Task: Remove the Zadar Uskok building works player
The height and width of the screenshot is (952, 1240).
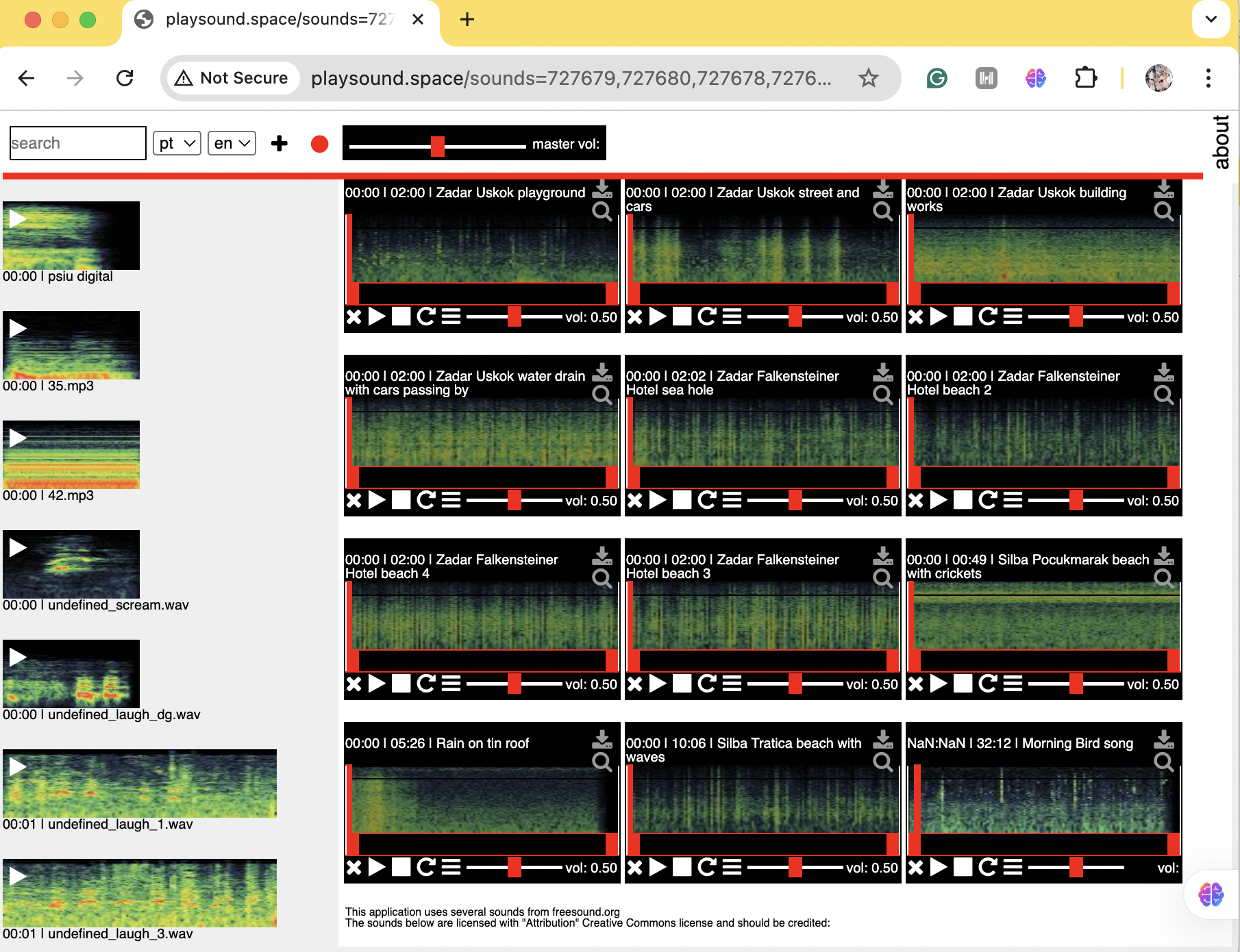Action: [916, 317]
